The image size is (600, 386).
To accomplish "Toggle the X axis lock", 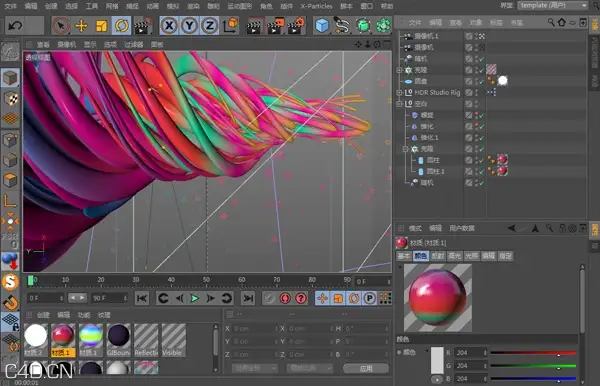I will click(x=169, y=26).
